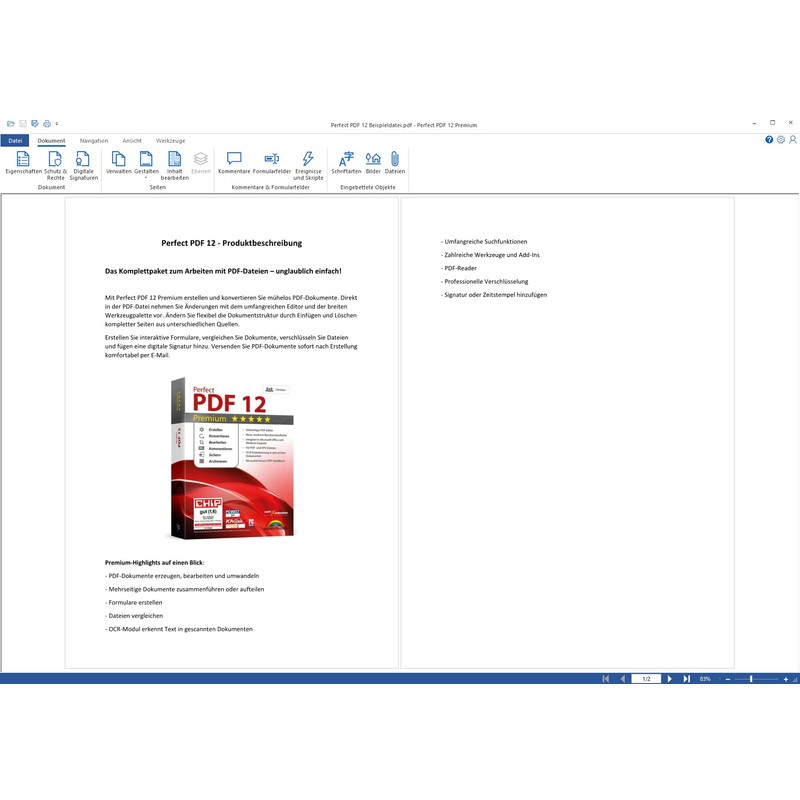Click the Dateien paperclip icon

[x=395, y=163]
